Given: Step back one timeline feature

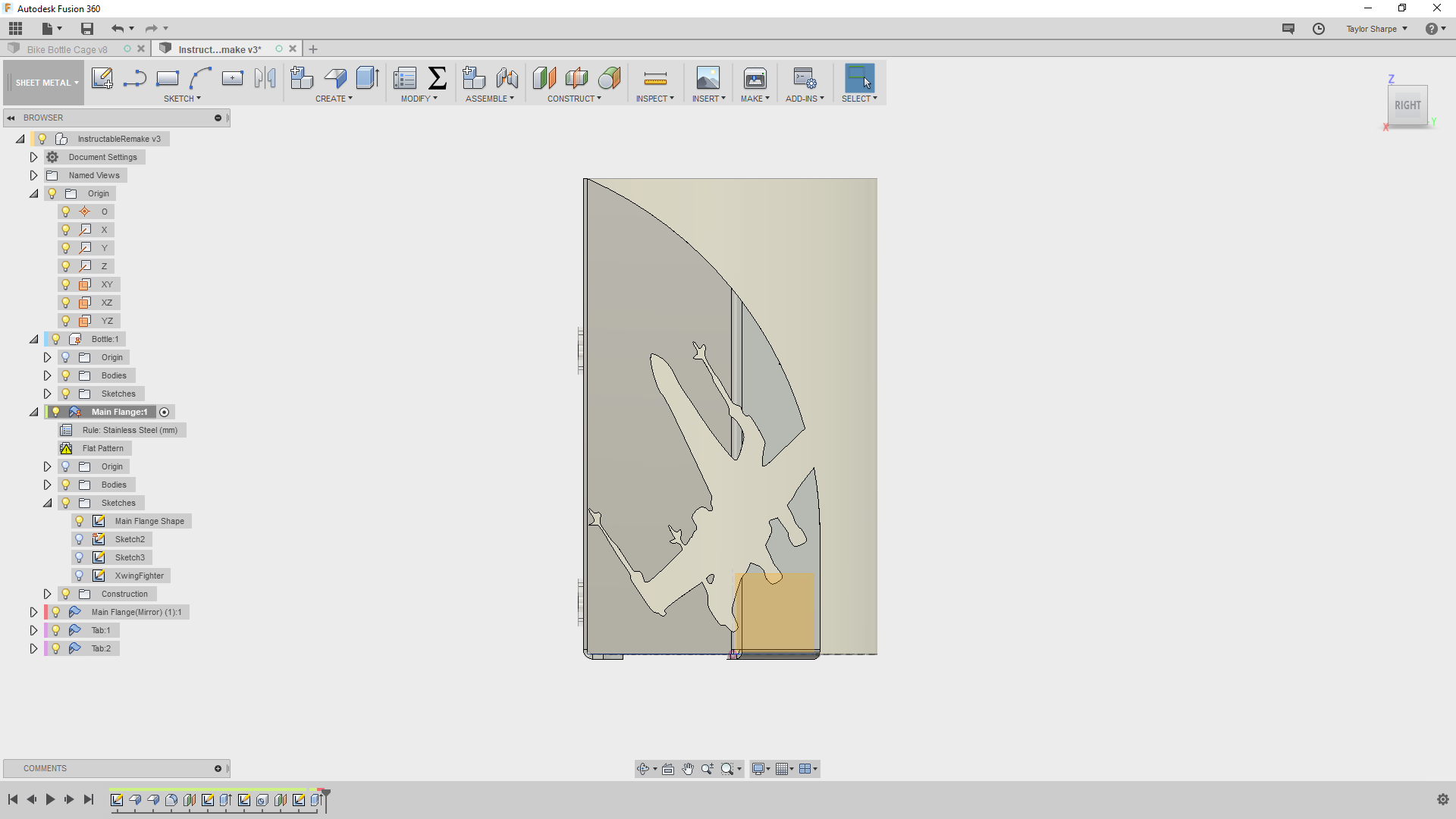Looking at the screenshot, I should click(31, 799).
